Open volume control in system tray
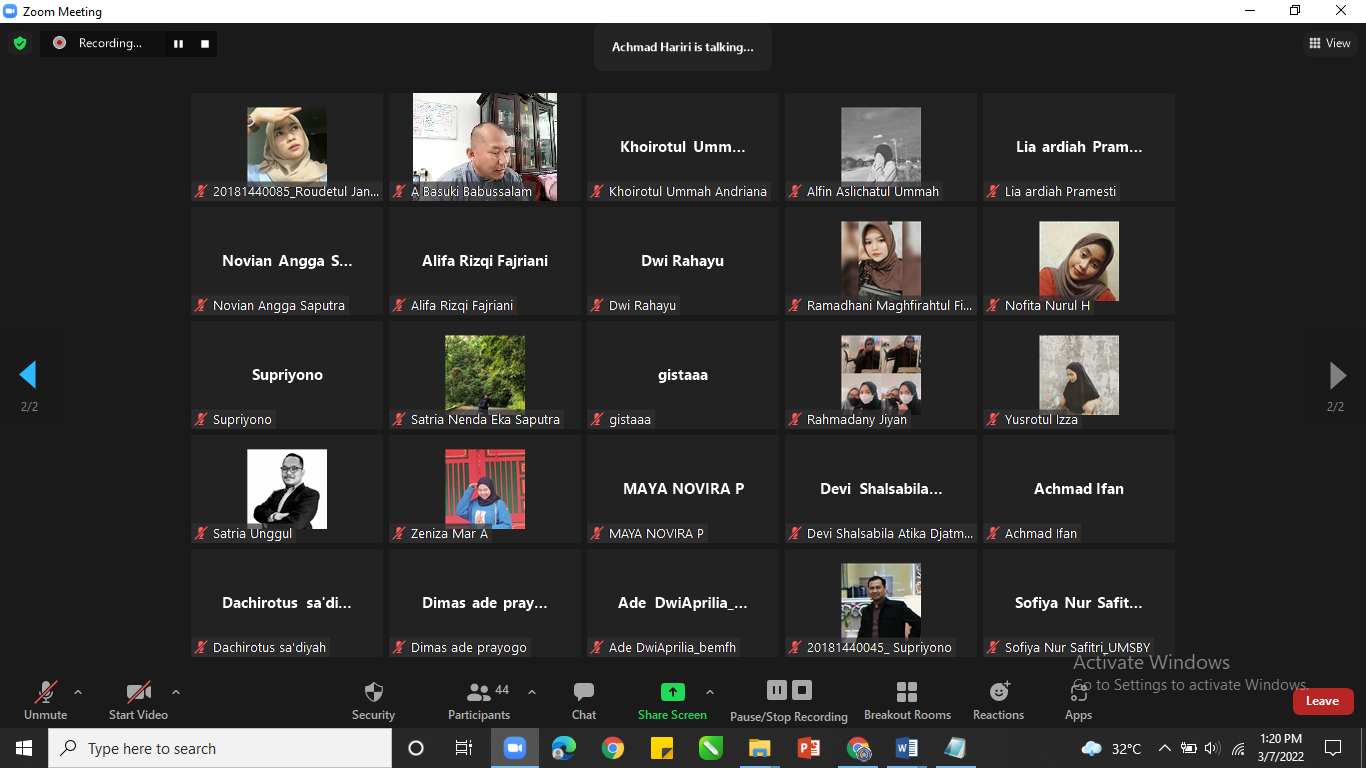The image size is (1366, 768). click(1213, 748)
